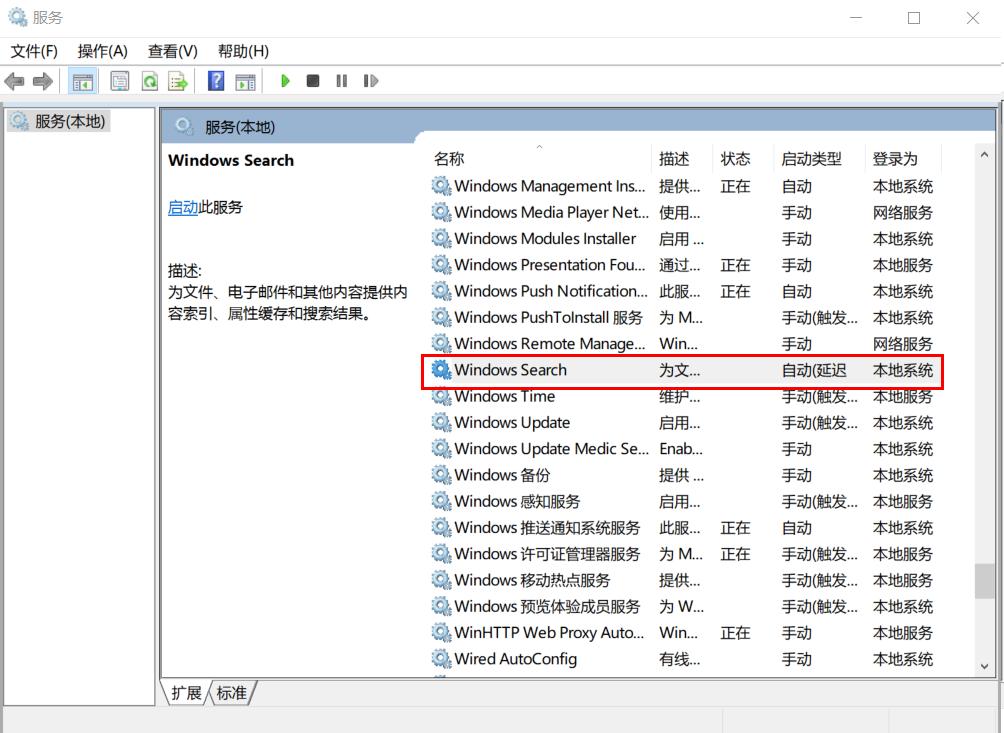Refresh the services list via the refresh icon
The width and height of the screenshot is (1004, 733).
(x=150, y=81)
